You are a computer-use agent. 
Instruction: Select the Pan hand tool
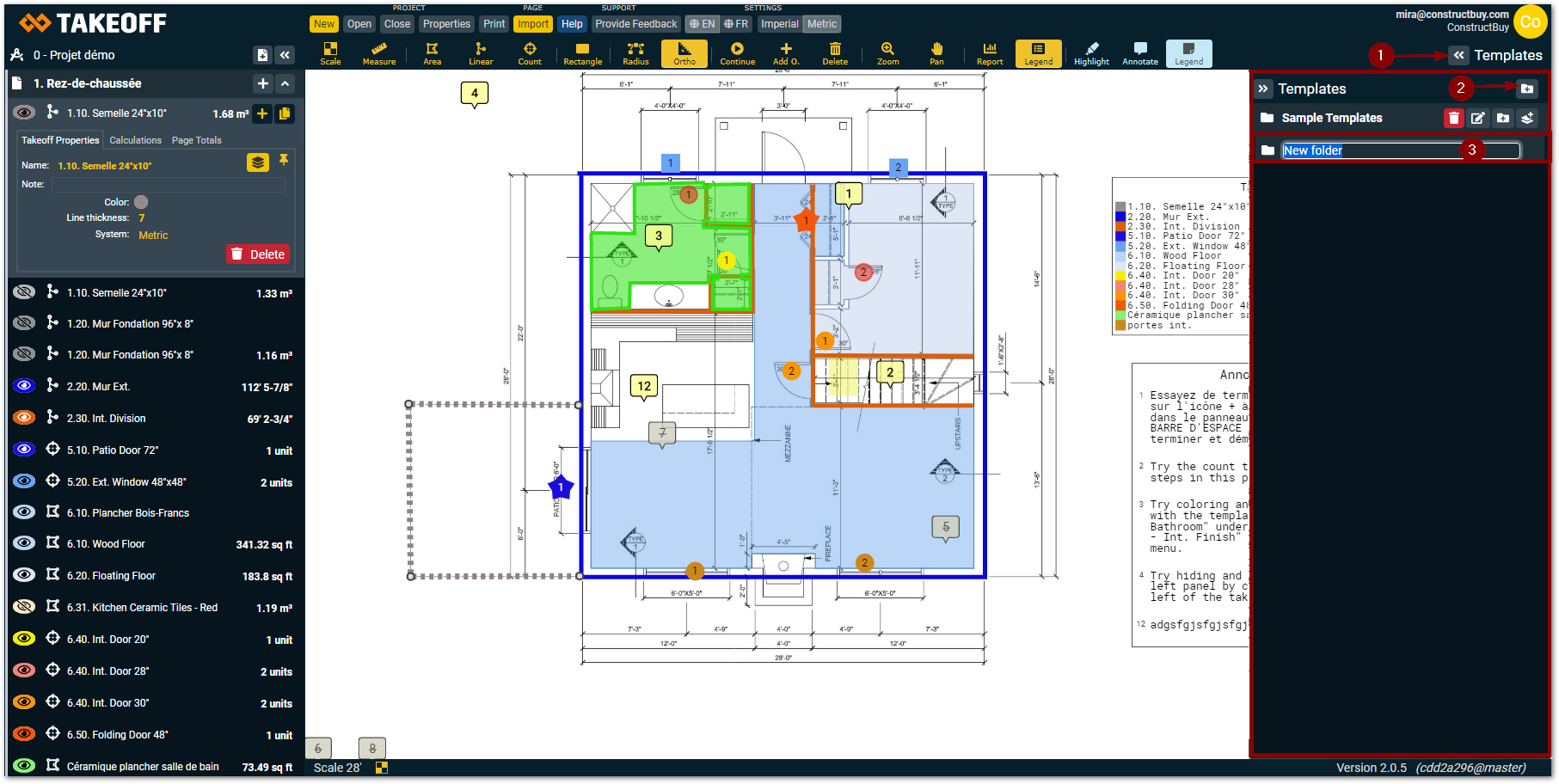click(x=936, y=53)
